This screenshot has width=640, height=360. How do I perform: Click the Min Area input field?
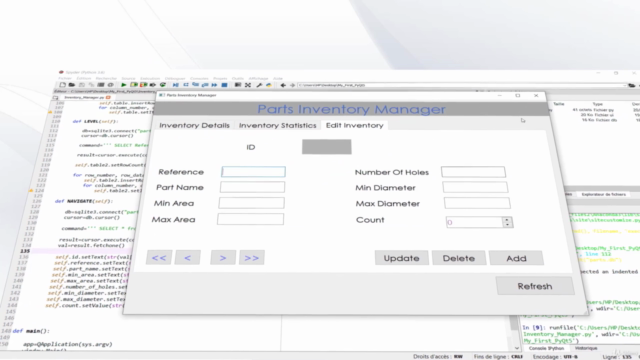(x=251, y=203)
